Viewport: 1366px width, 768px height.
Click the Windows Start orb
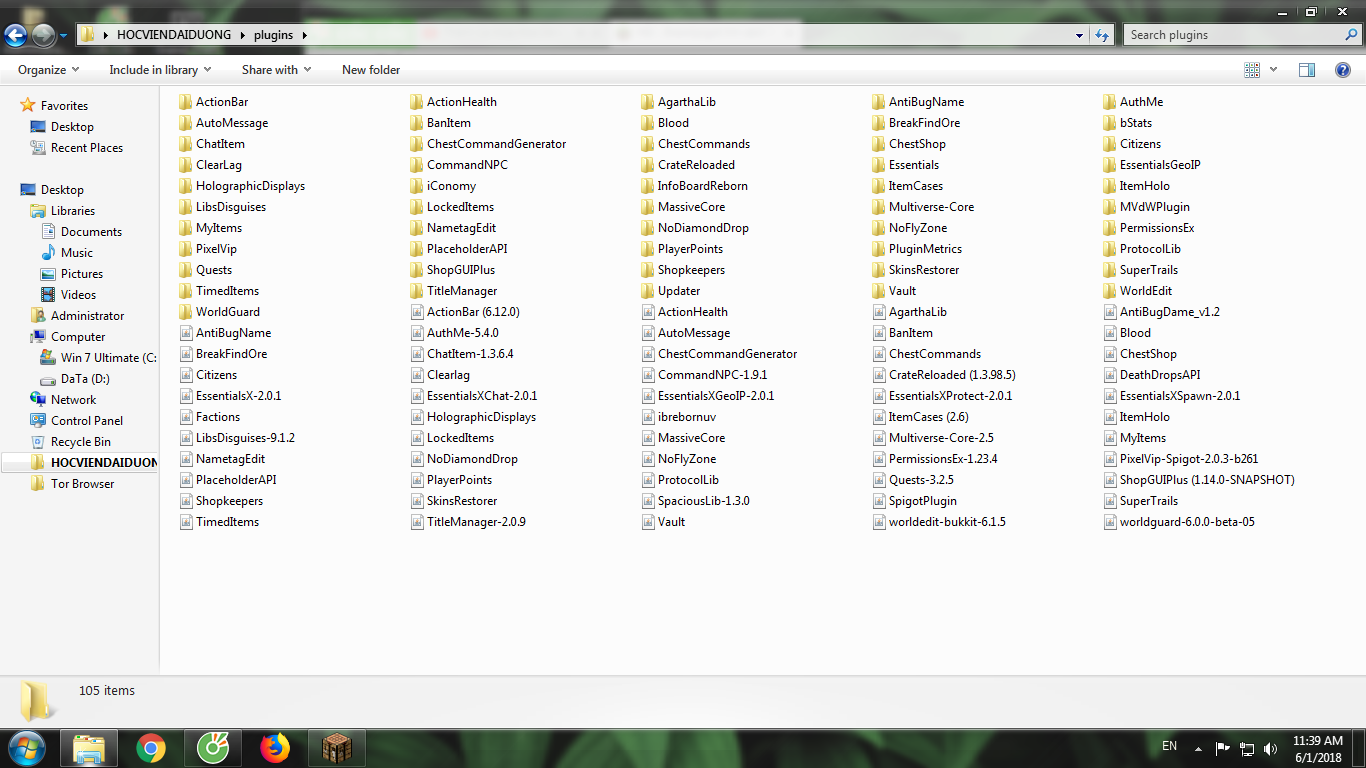pos(26,748)
